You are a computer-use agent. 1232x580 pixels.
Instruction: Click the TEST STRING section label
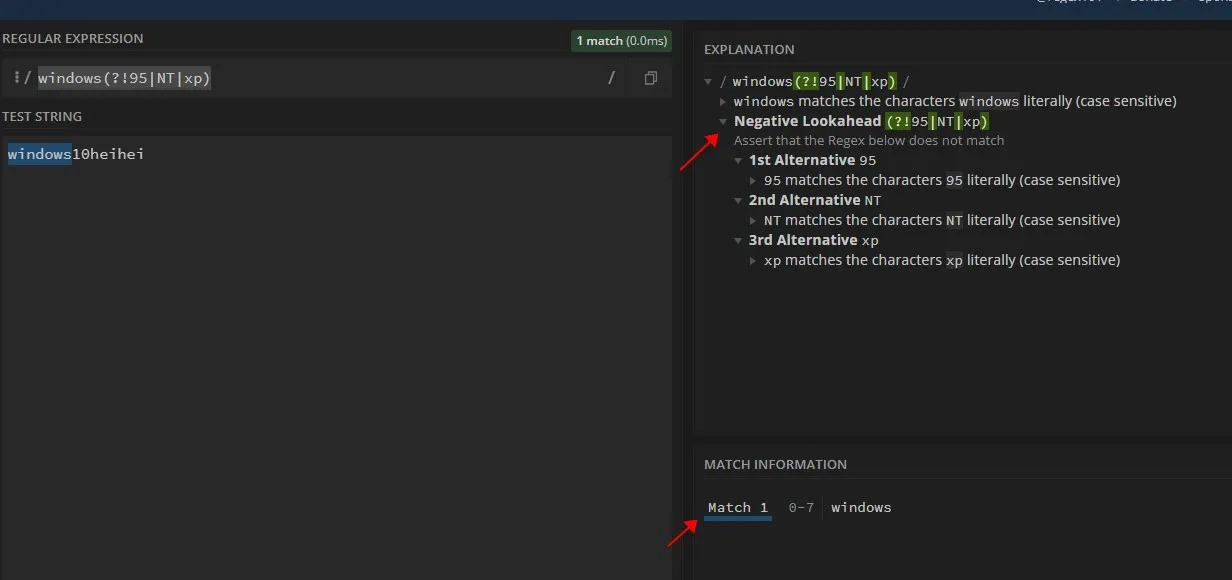coord(42,117)
